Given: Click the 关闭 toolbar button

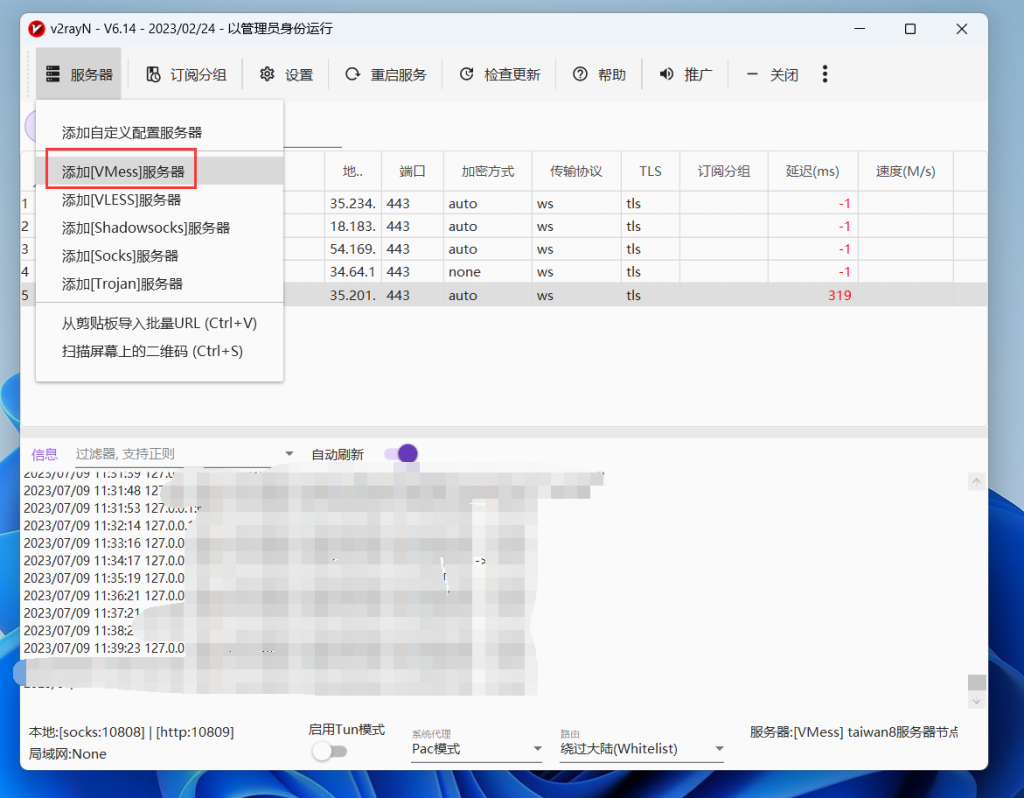Looking at the screenshot, I should click(772, 74).
